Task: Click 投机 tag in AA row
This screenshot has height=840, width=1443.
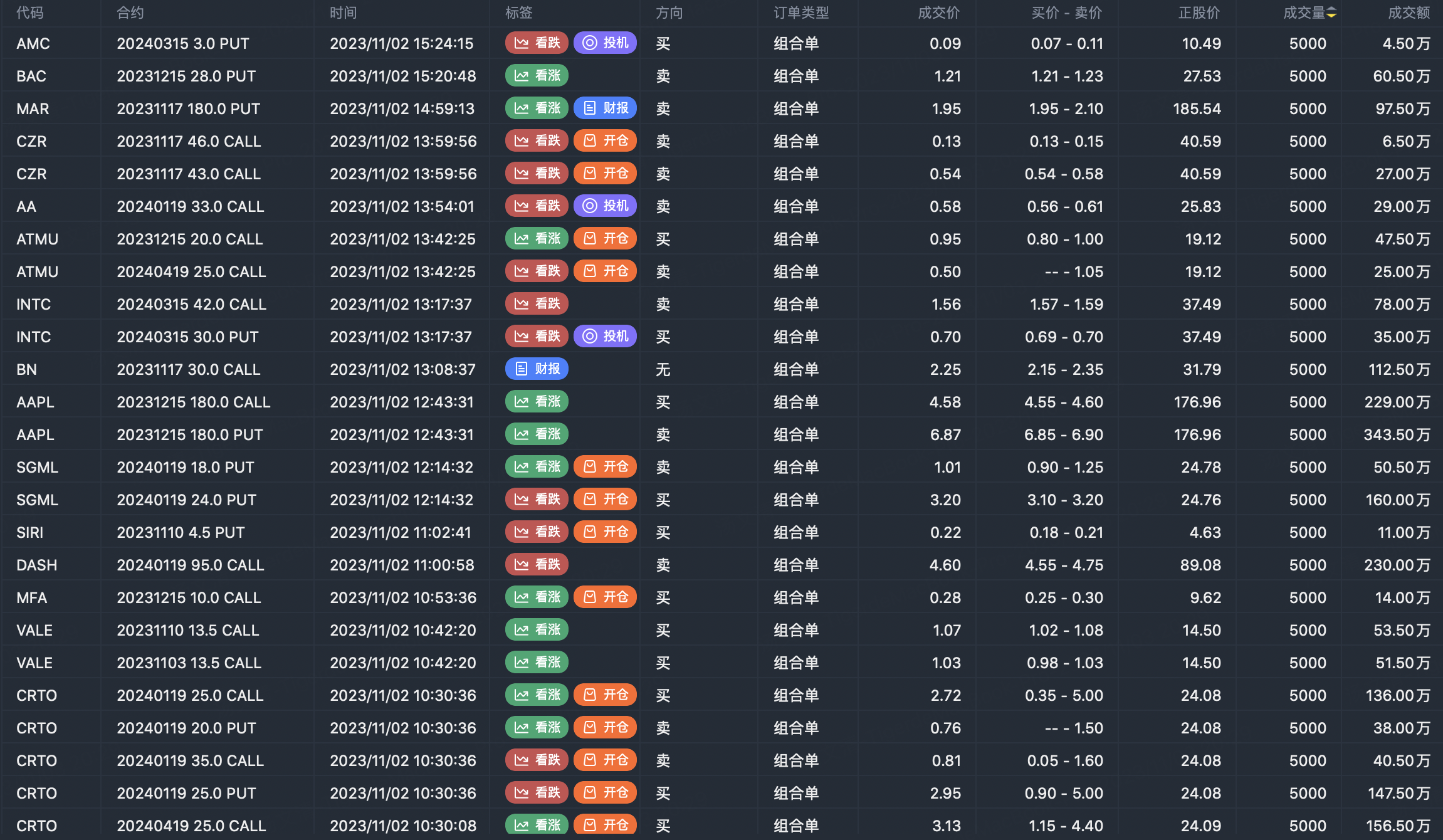Action: (x=605, y=206)
